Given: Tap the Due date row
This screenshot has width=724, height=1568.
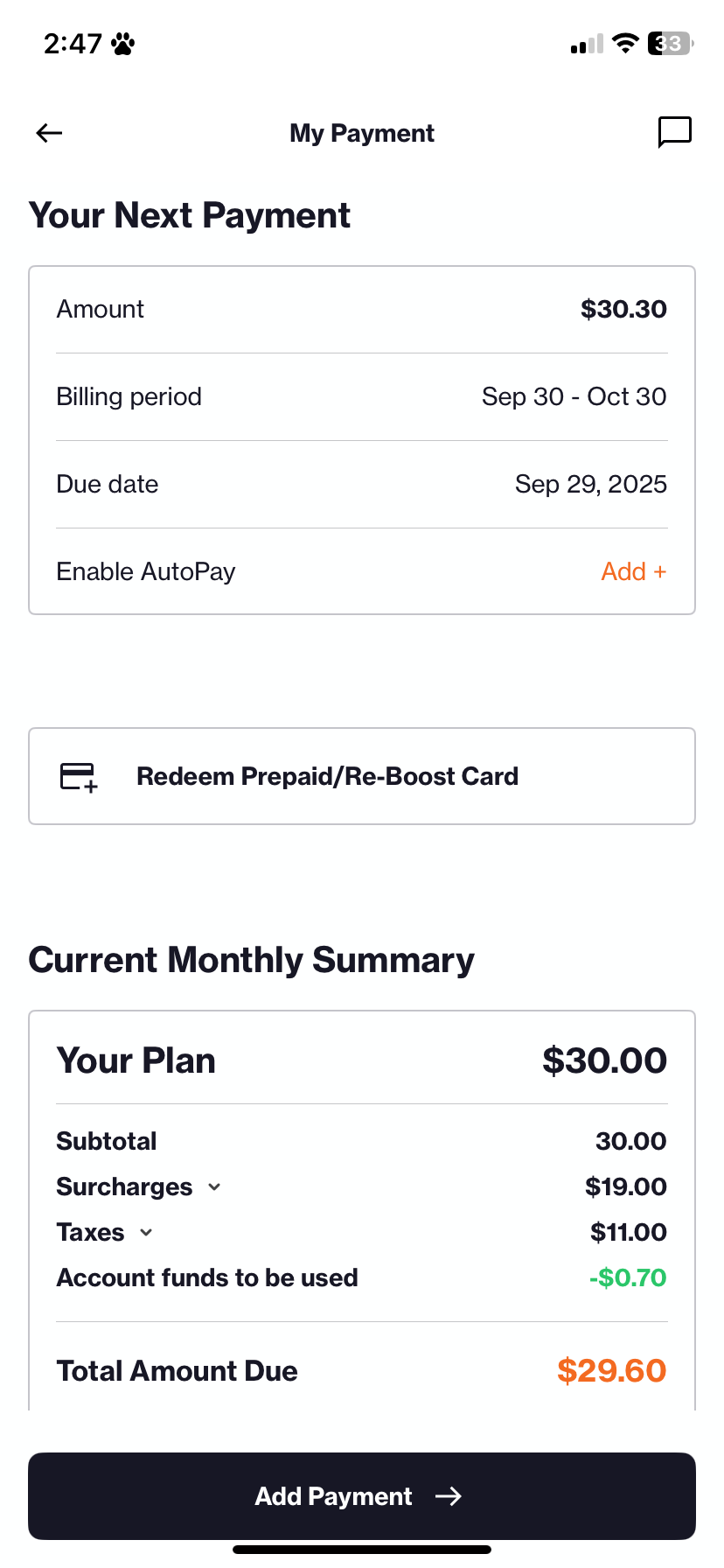Looking at the screenshot, I should pyautogui.click(x=362, y=484).
